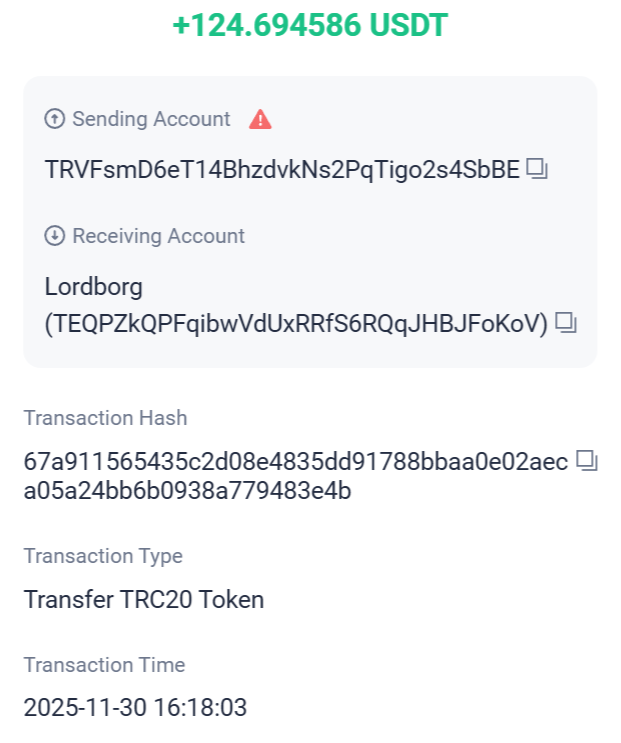Viewport: 621px width, 743px height.
Task: Click the Lordborg account name
Action: pos(94,287)
